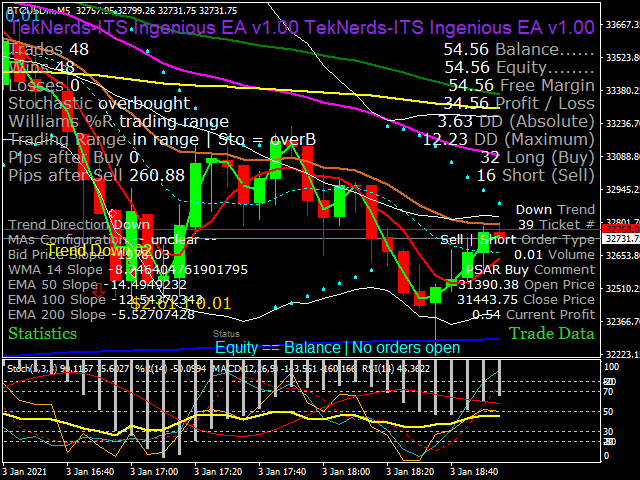Click the MACD(12,26,9) indicator label

tap(284, 369)
